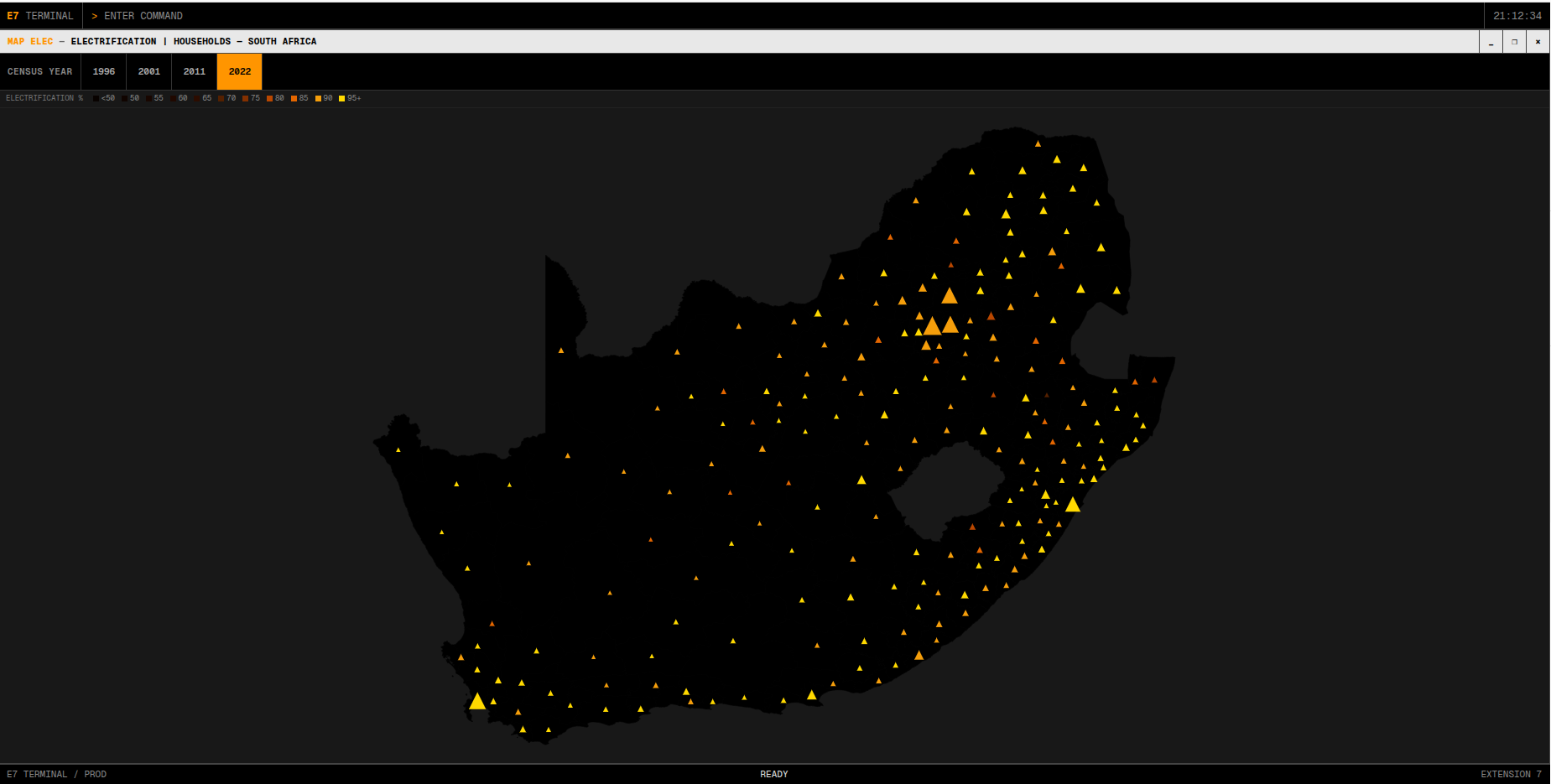The height and width of the screenshot is (784, 1551).
Task: Click the topmost large orange triangle in the Gauteng cluster
Action: (x=950, y=296)
